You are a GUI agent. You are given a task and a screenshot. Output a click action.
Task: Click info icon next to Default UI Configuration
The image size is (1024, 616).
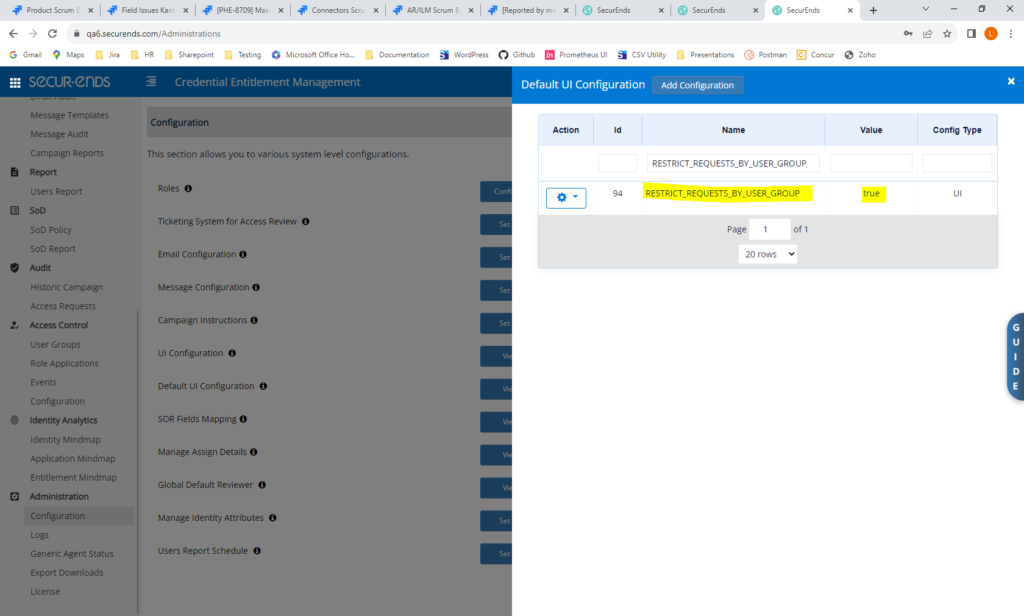point(263,386)
